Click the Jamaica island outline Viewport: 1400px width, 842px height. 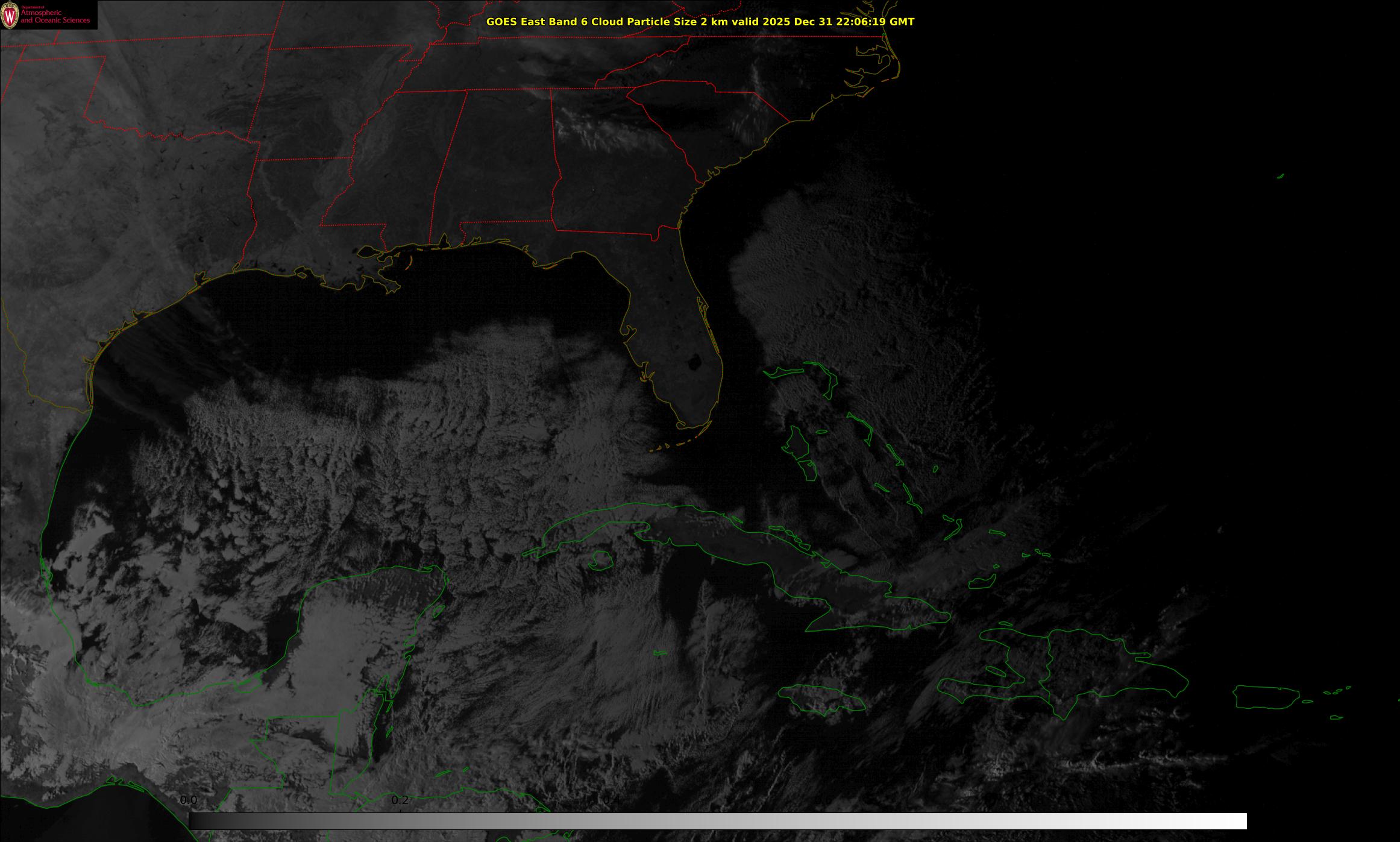click(821, 698)
